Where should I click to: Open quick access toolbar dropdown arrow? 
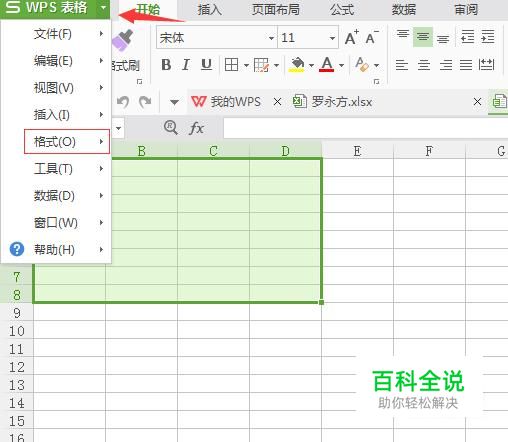click(x=174, y=102)
